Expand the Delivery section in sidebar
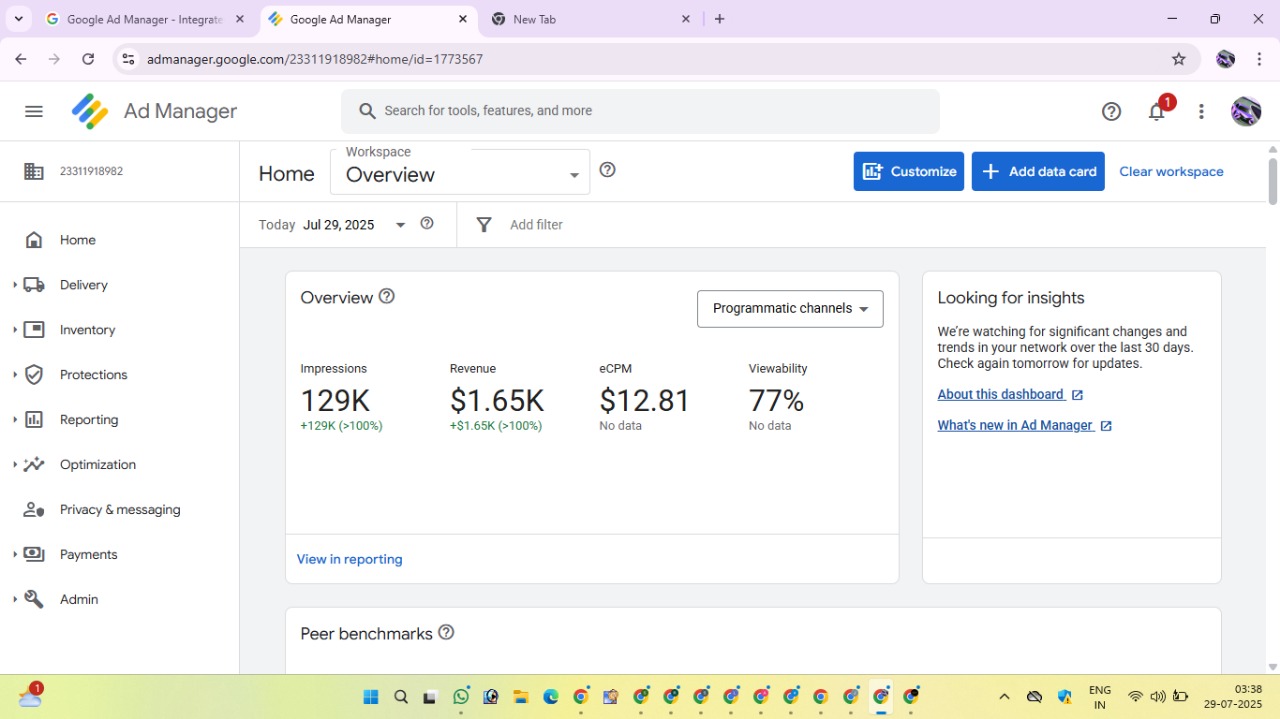 (x=83, y=285)
